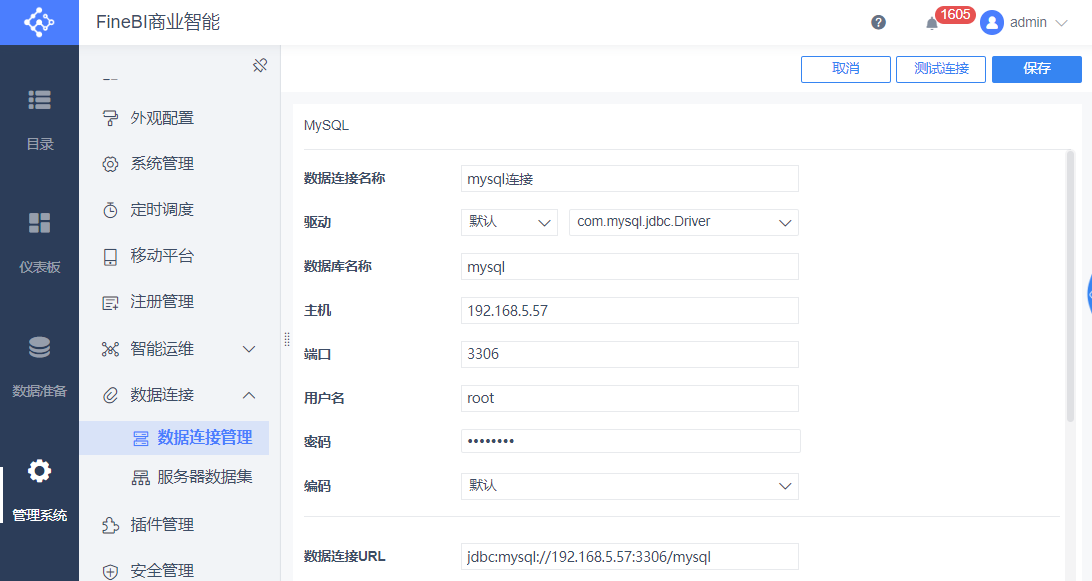Image resolution: width=1092 pixels, height=581 pixels.
Task: Open the 编码 encoding dropdown
Action: tap(630, 486)
